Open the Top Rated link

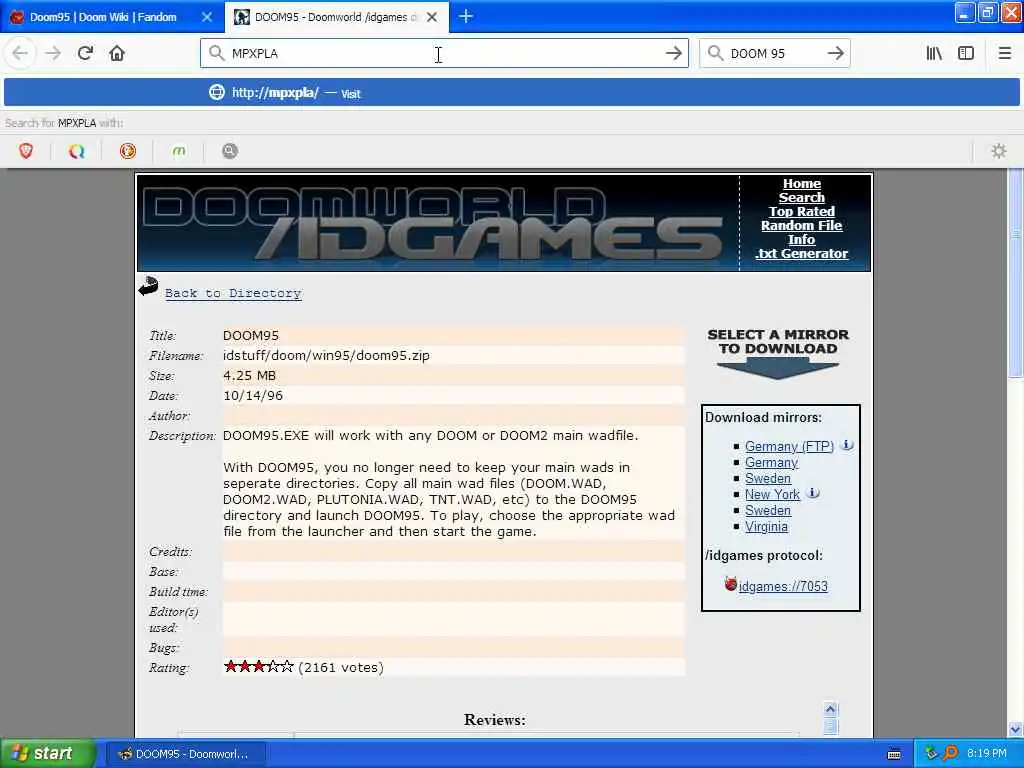click(x=801, y=212)
